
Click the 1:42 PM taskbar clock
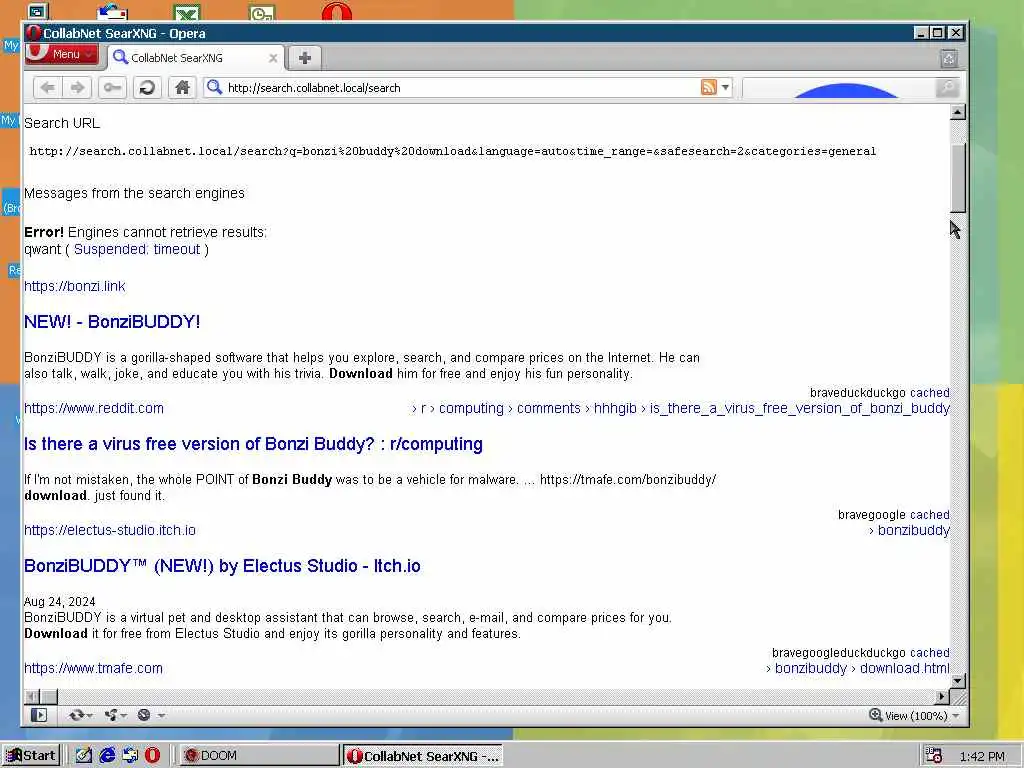[x=982, y=756]
